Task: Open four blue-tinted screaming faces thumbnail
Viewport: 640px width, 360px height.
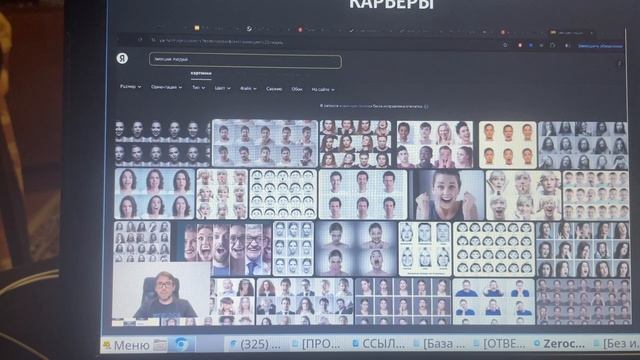Action: pyautogui.click(x=356, y=249)
